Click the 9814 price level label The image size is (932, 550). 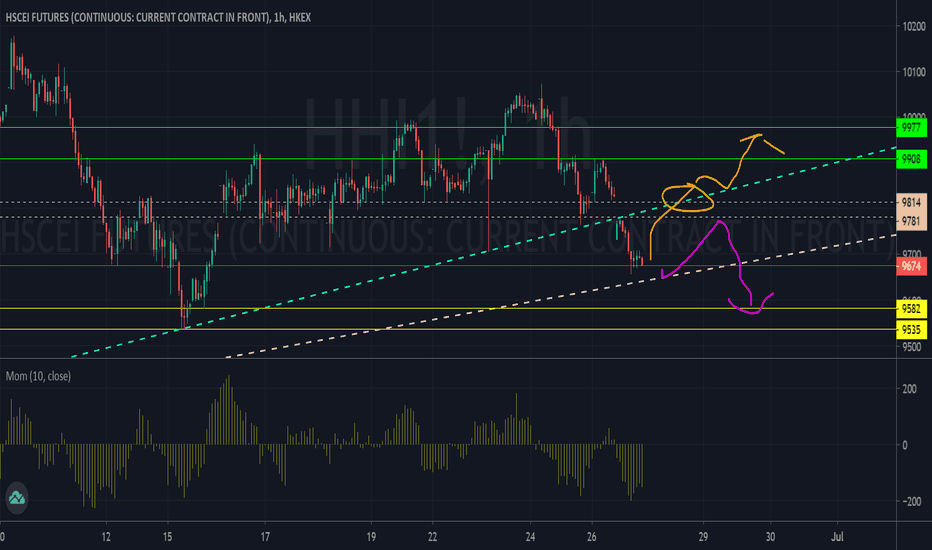click(911, 203)
